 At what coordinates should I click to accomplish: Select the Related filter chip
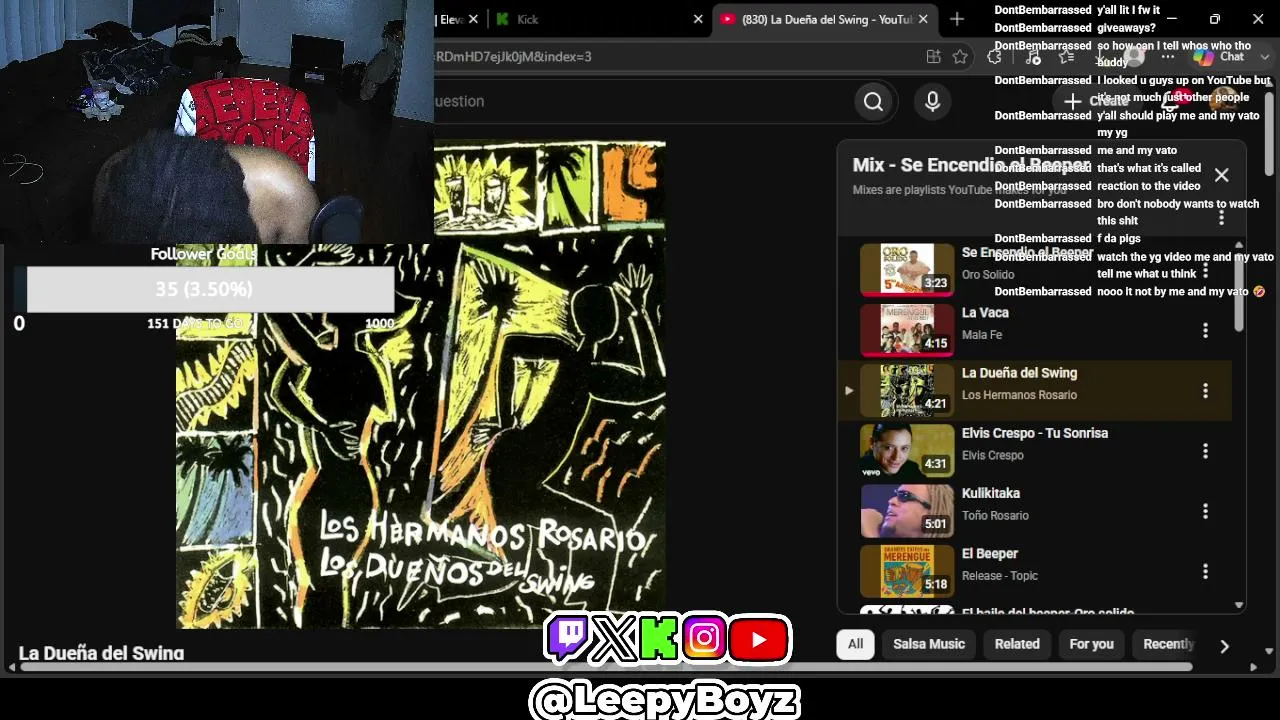(1017, 644)
